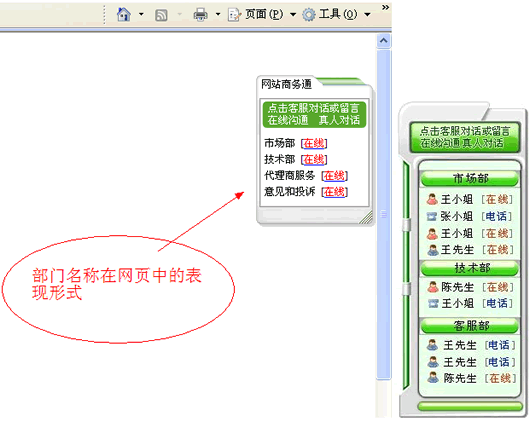Image resolution: width=530 pixels, height=422 pixels.
Task: Click the green 点击客服对话或留言 banner in the right panel
Action: pos(465,137)
